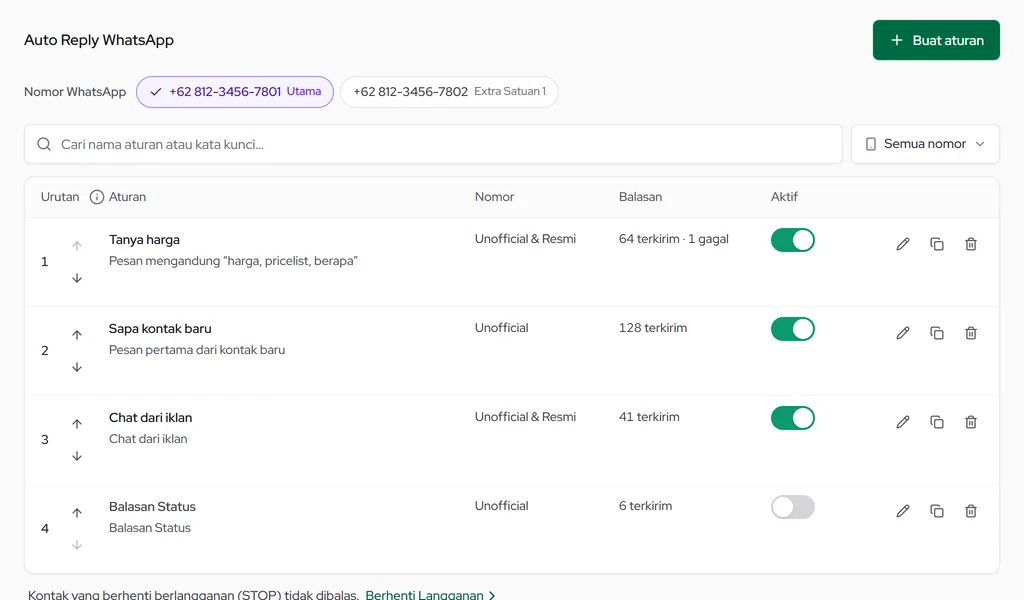Click the Urutan info icon
Viewport: 1024px width, 600px height.
click(x=97, y=197)
